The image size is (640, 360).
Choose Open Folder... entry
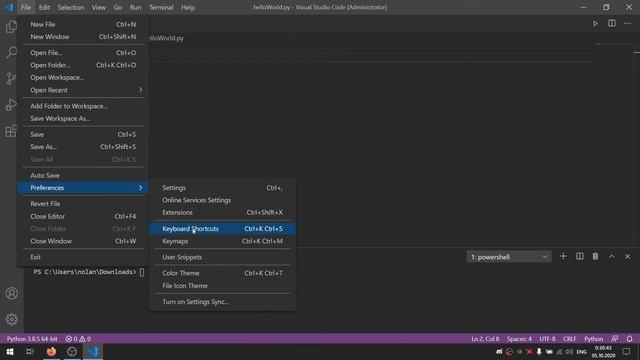click(83, 65)
